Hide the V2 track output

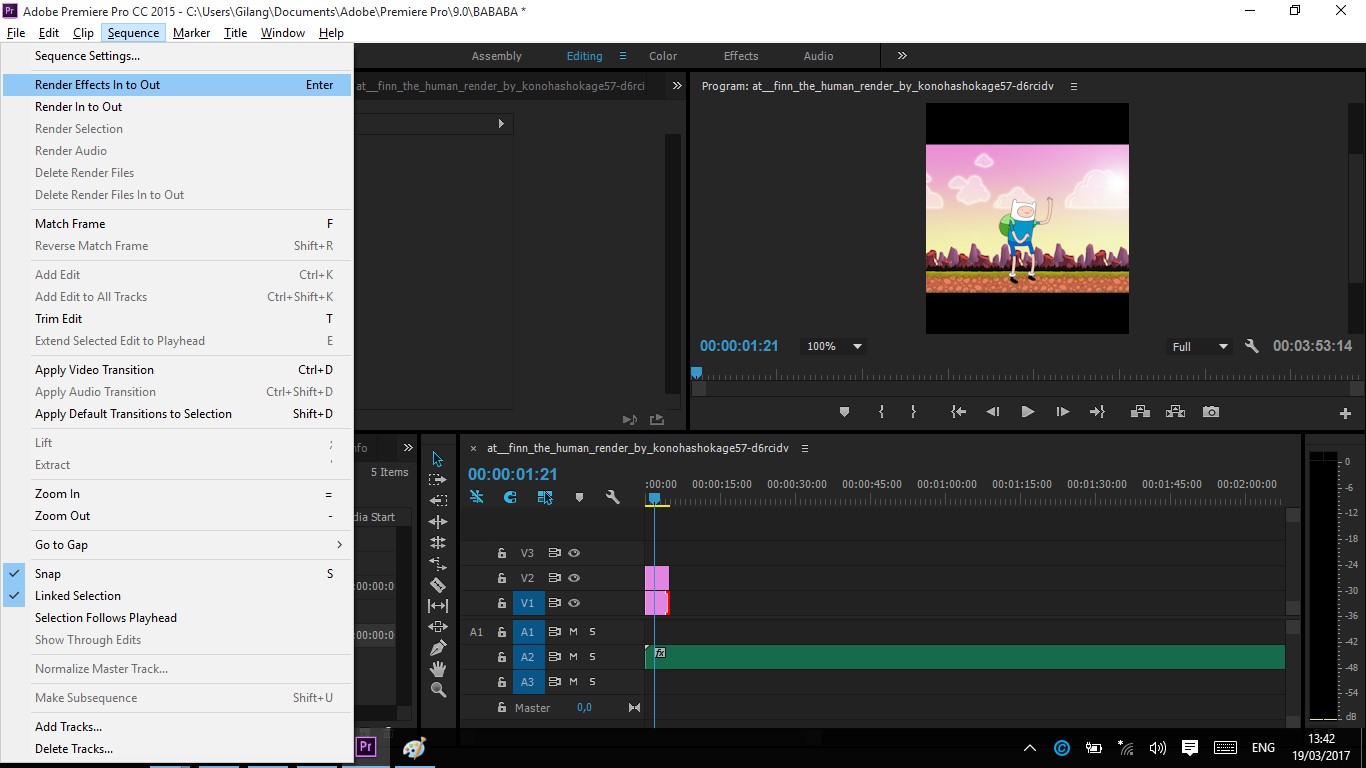point(574,578)
